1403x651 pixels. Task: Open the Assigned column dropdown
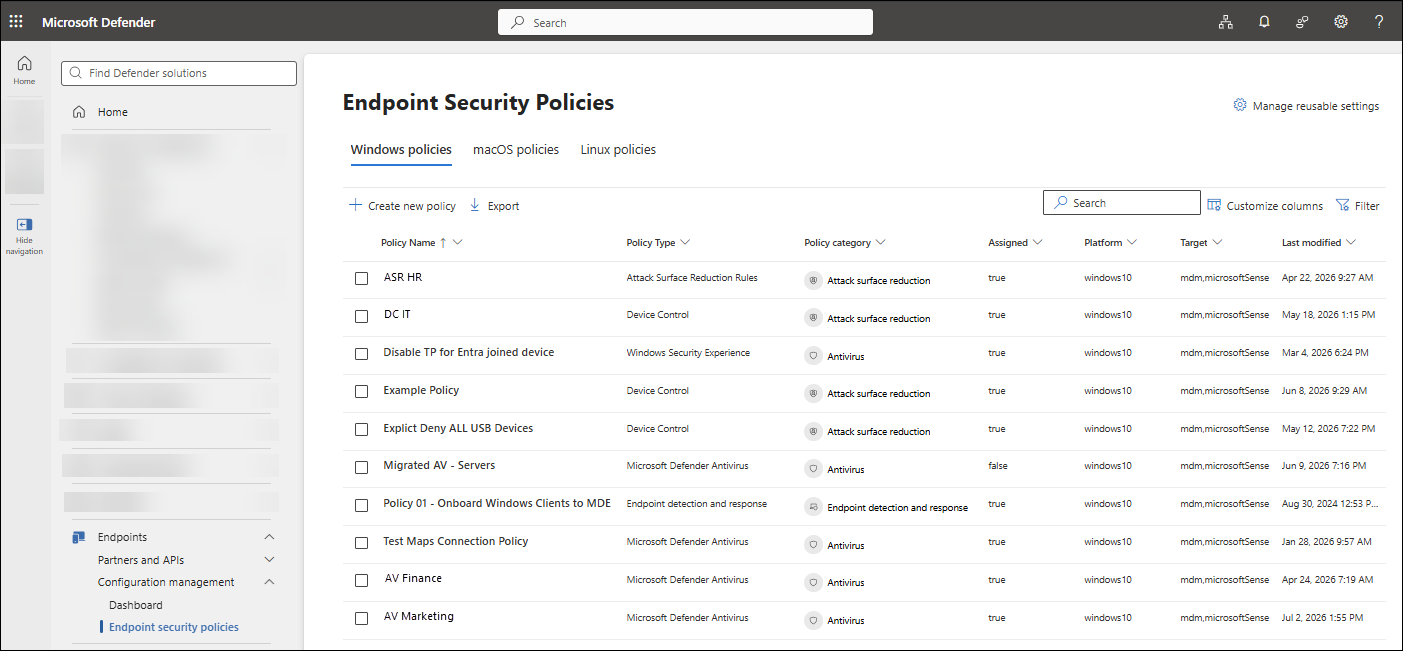[x=1038, y=243]
